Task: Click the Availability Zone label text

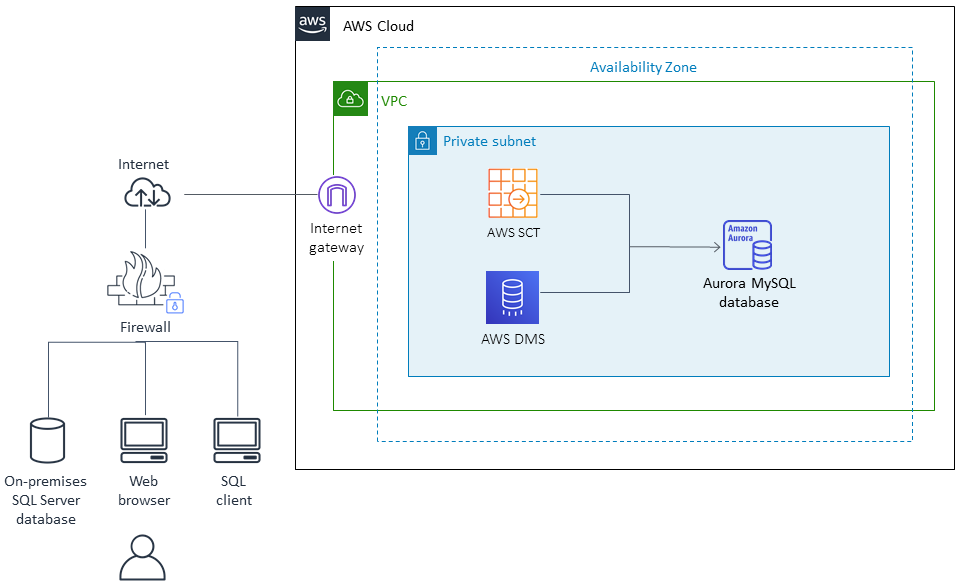Action: (x=644, y=67)
